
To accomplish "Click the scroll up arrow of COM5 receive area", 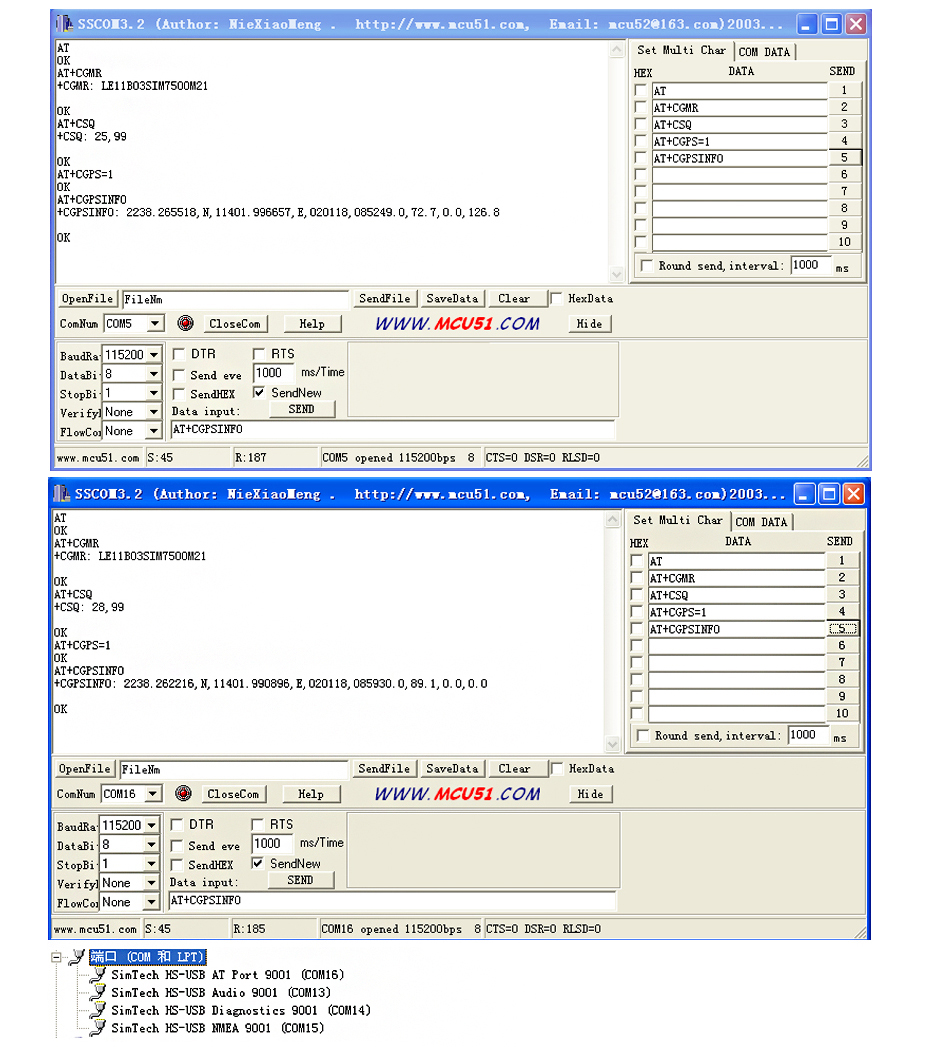I will 617,49.
